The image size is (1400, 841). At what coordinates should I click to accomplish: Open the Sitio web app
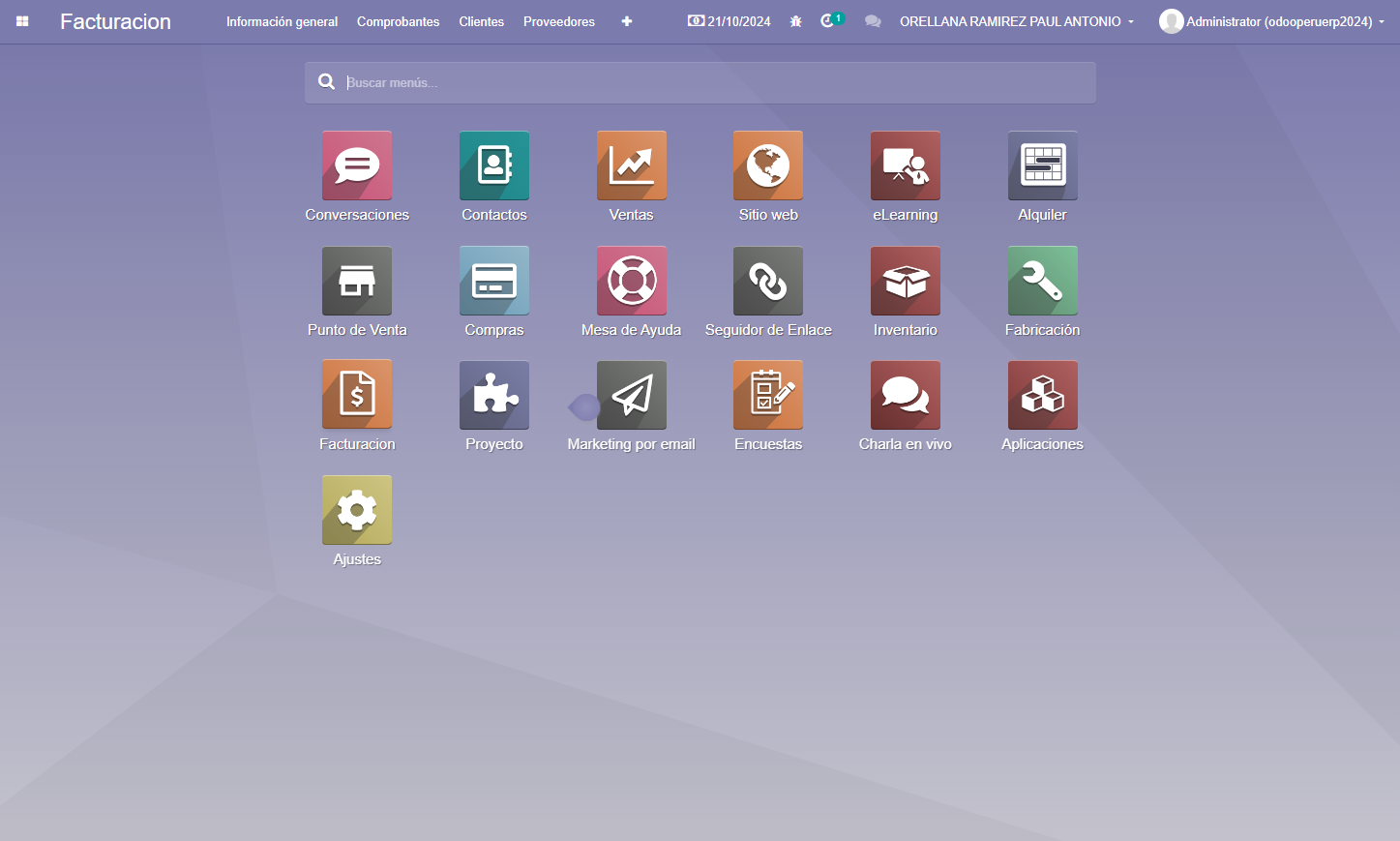(x=768, y=165)
